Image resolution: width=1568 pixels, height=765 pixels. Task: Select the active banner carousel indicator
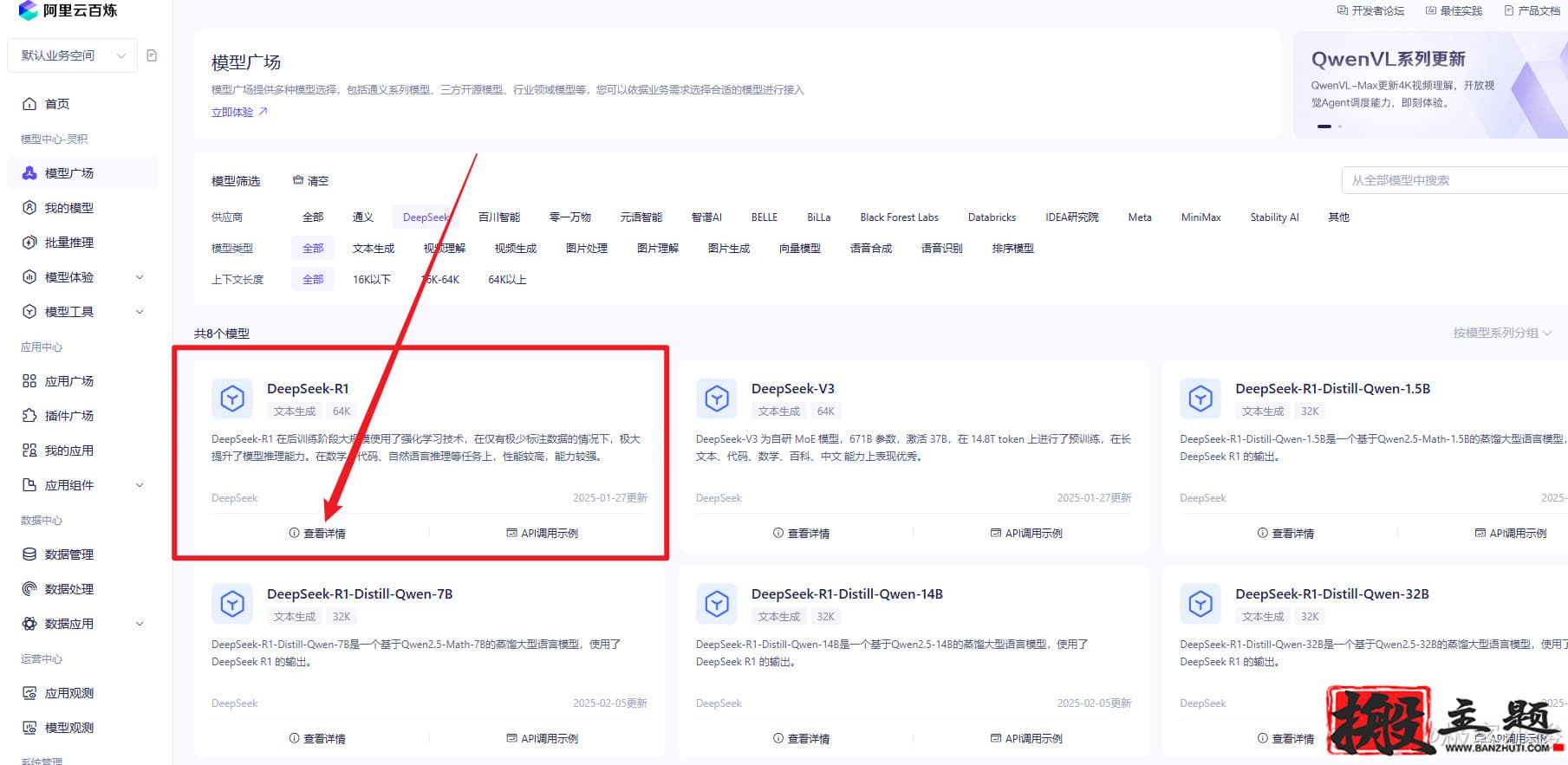[x=1324, y=126]
